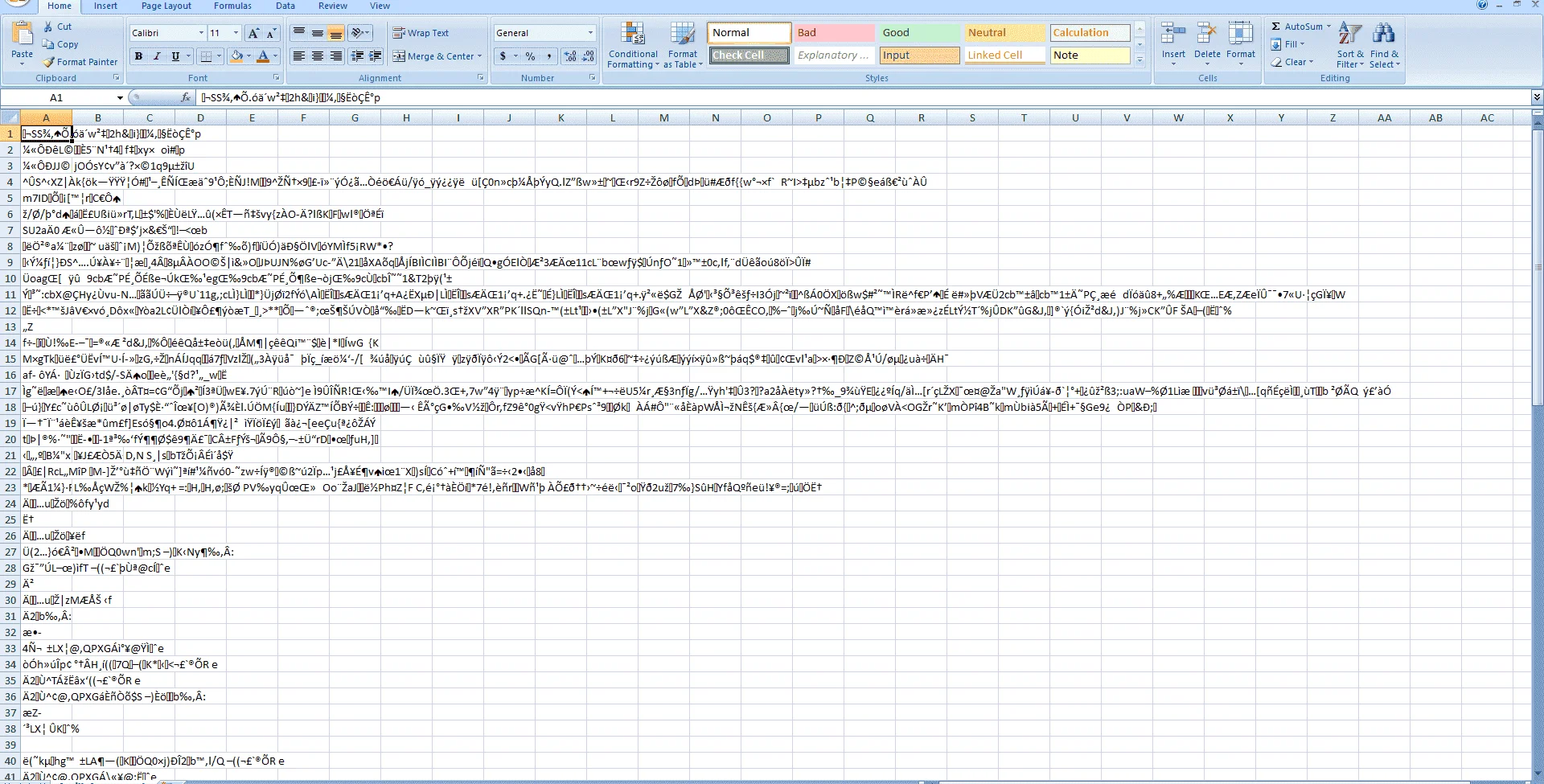Open Sort & Filter options
This screenshot has width=1544, height=784.
(x=1350, y=45)
